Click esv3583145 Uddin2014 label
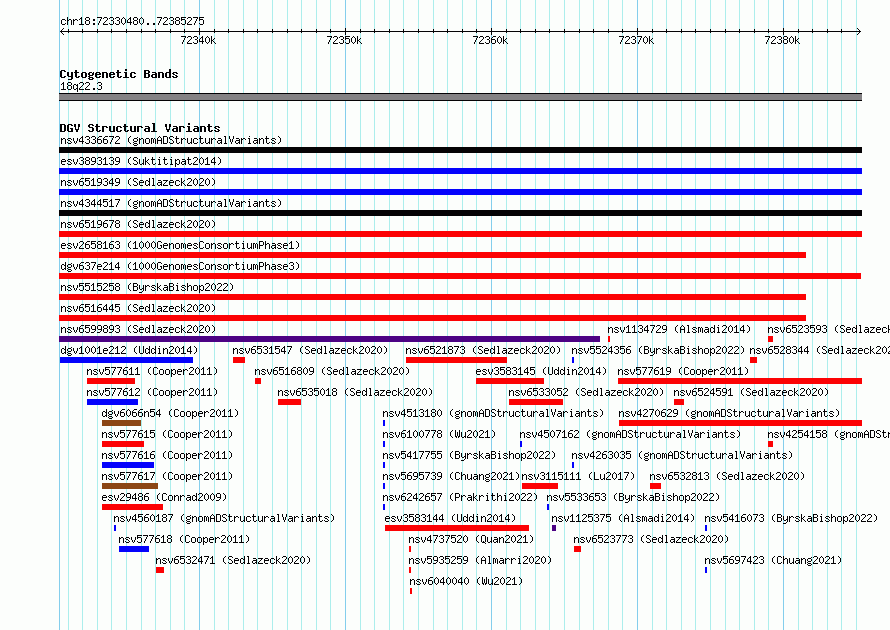Screen dimensions: 890x630 tap(541, 371)
